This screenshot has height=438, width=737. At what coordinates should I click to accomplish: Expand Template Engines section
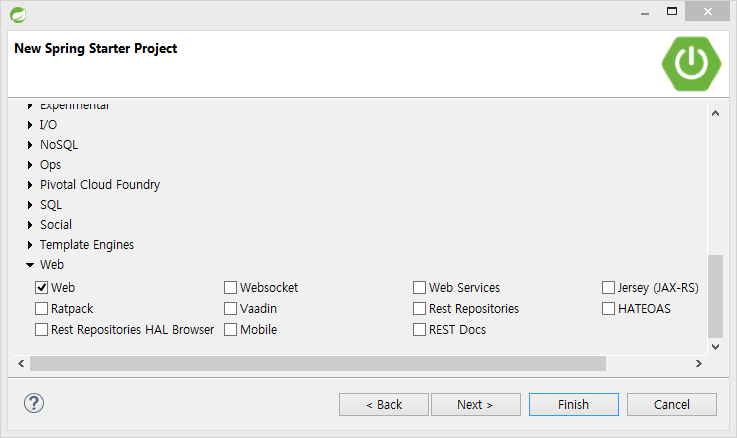[x=30, y=245]
